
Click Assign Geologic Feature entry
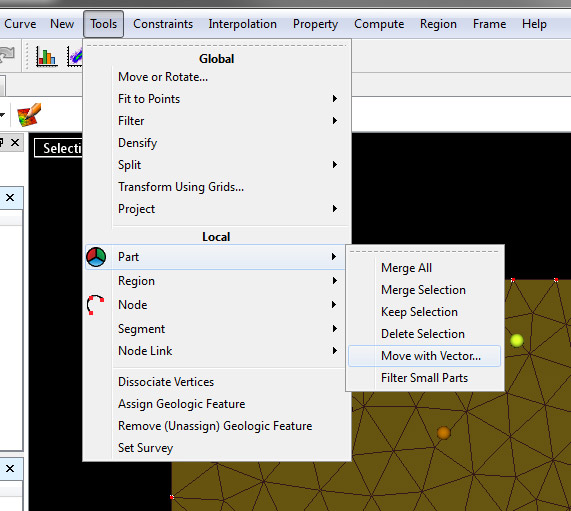181,404
